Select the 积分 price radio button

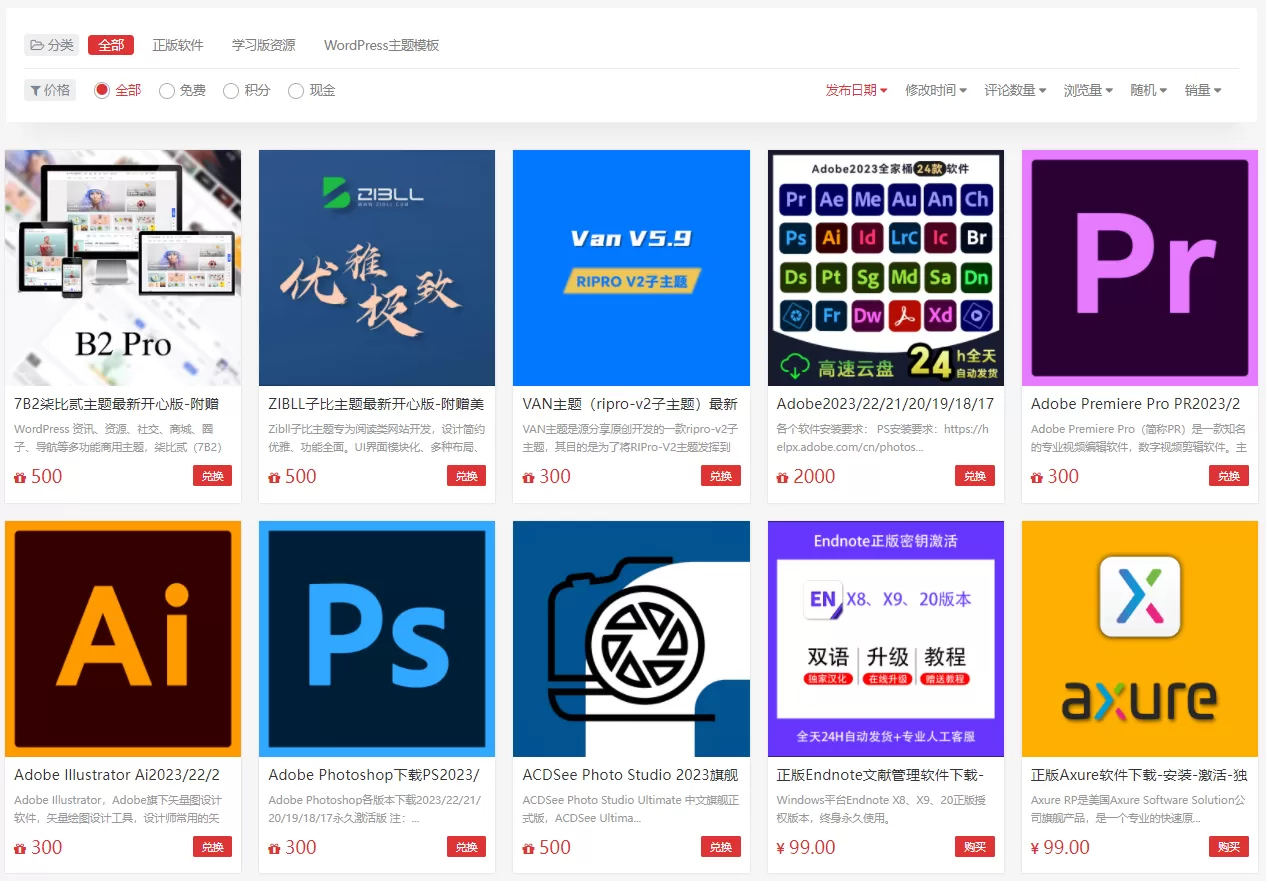pyautogui.click(x=231, y=91)
